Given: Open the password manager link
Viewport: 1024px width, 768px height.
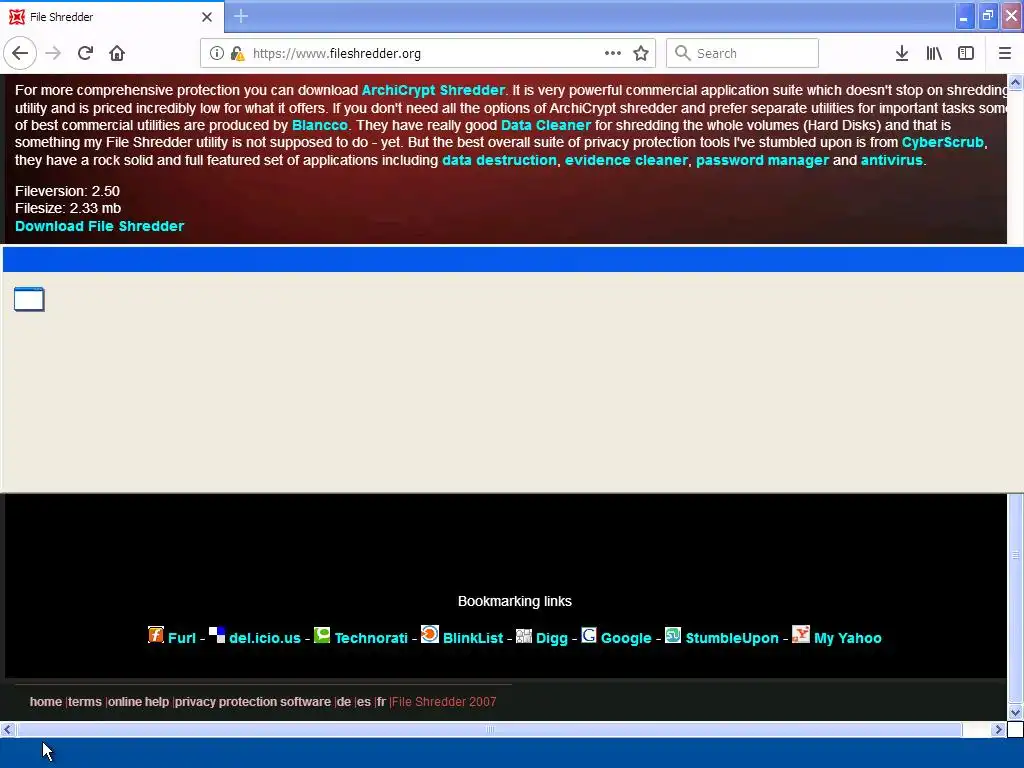Looking at the screenshot, I should 762,160.
